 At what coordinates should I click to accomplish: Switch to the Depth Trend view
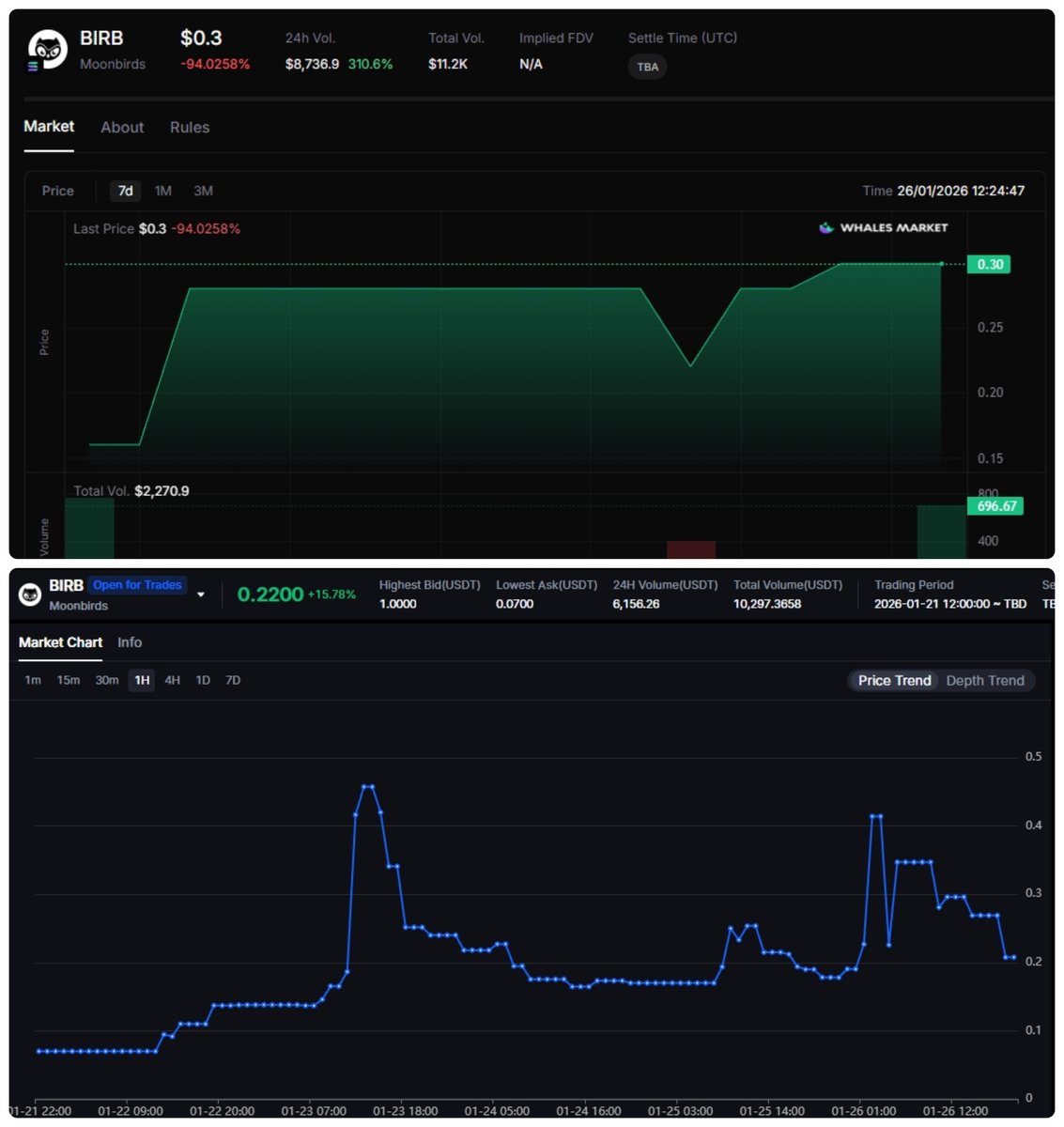(x=985, y=680)
